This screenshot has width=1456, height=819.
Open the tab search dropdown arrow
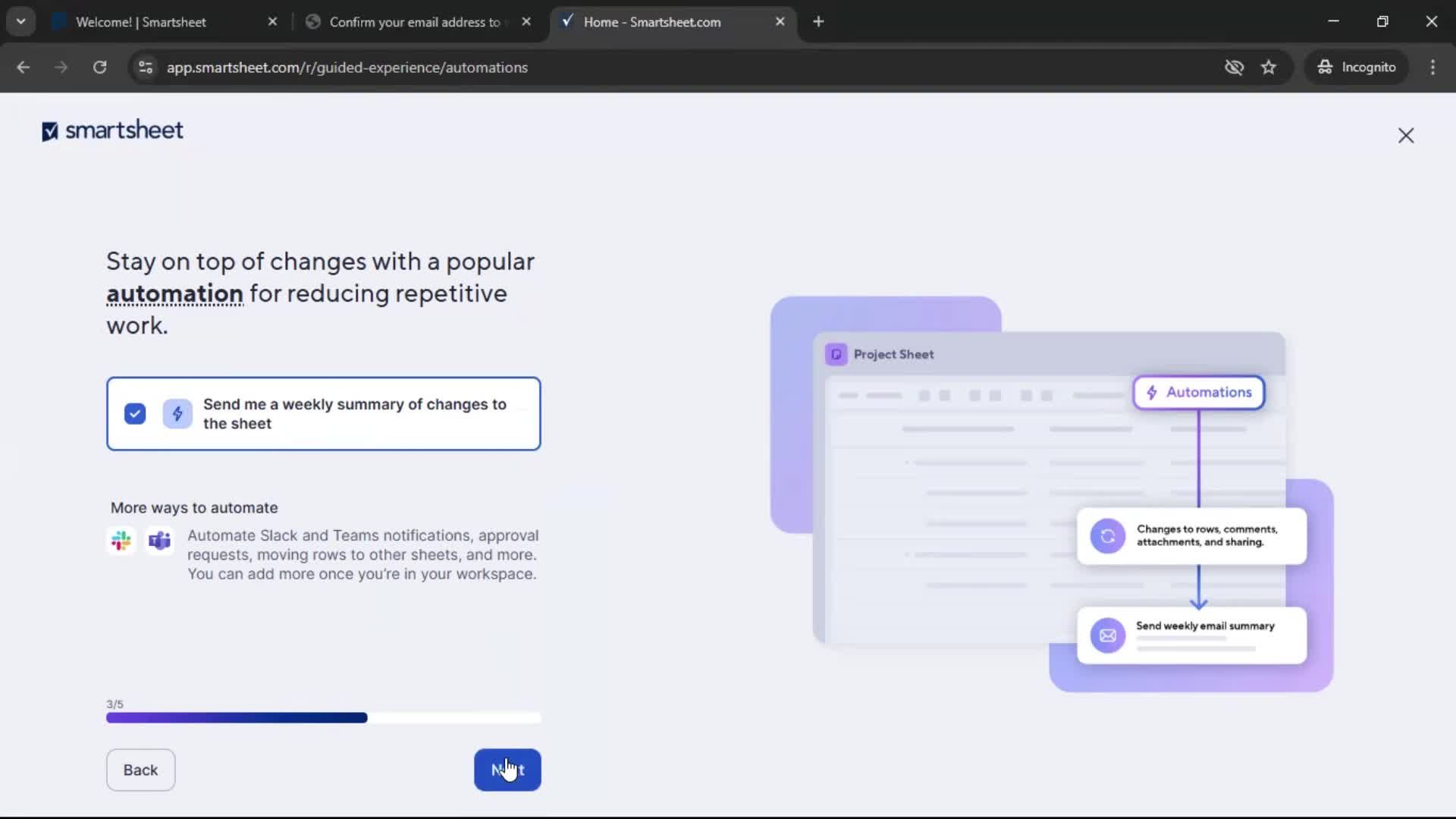click(21, 21)
